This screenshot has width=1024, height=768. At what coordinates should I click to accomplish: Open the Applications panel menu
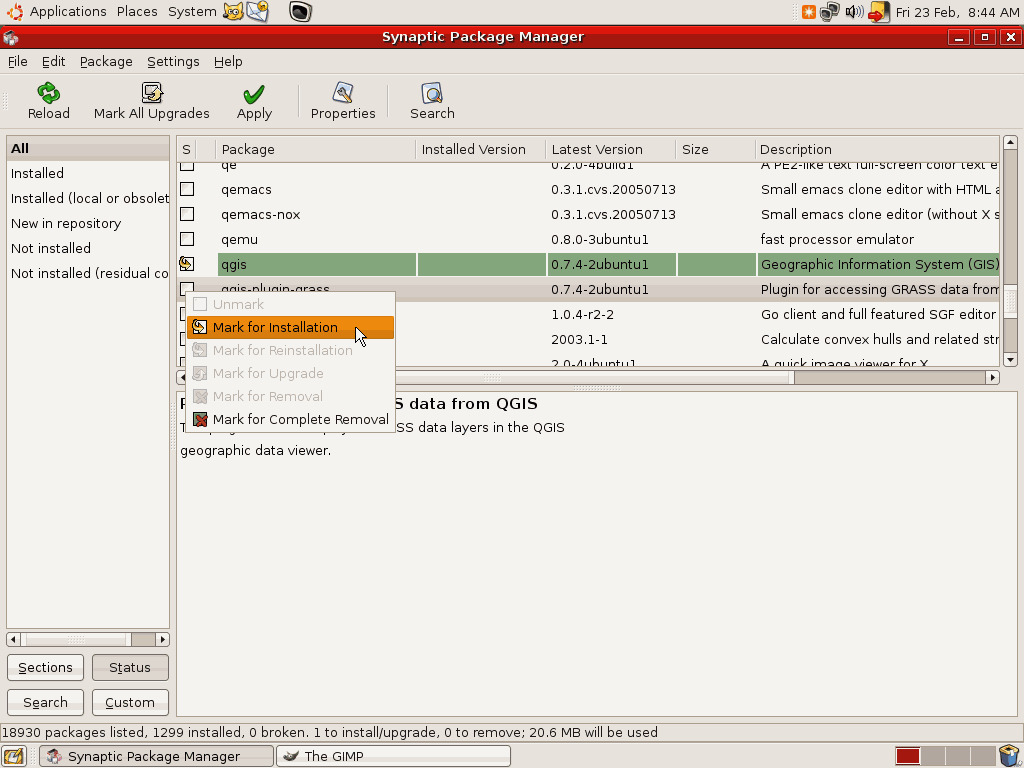coord(68,12)
